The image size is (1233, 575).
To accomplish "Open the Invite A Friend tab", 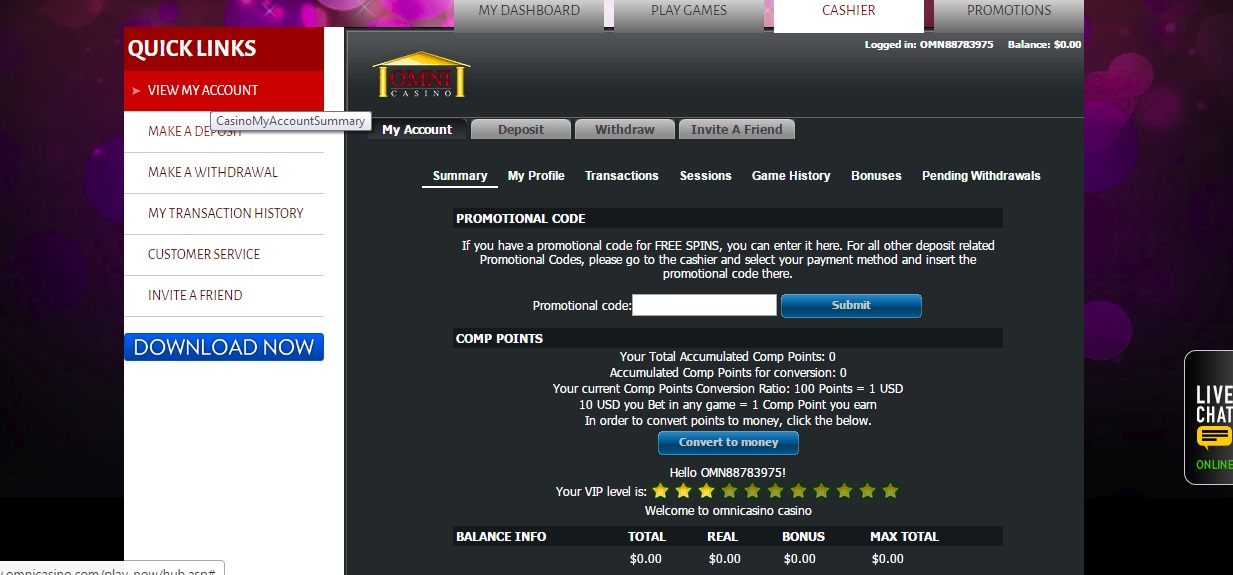I will click(737, 129).
